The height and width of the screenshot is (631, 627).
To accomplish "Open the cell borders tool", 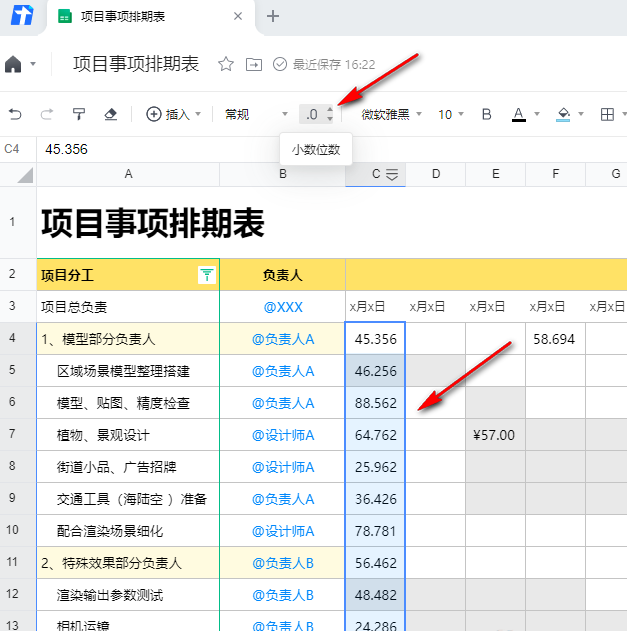I will click(608, 114).
